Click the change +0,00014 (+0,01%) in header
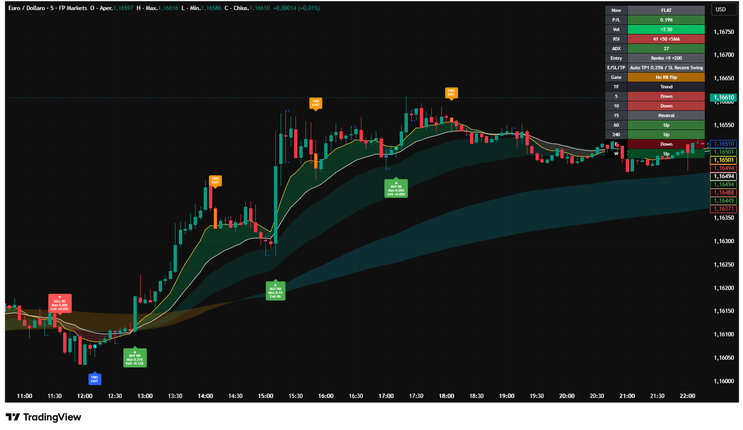The height and width of the screenshot is (430, 743). click(x=297, y=8)
